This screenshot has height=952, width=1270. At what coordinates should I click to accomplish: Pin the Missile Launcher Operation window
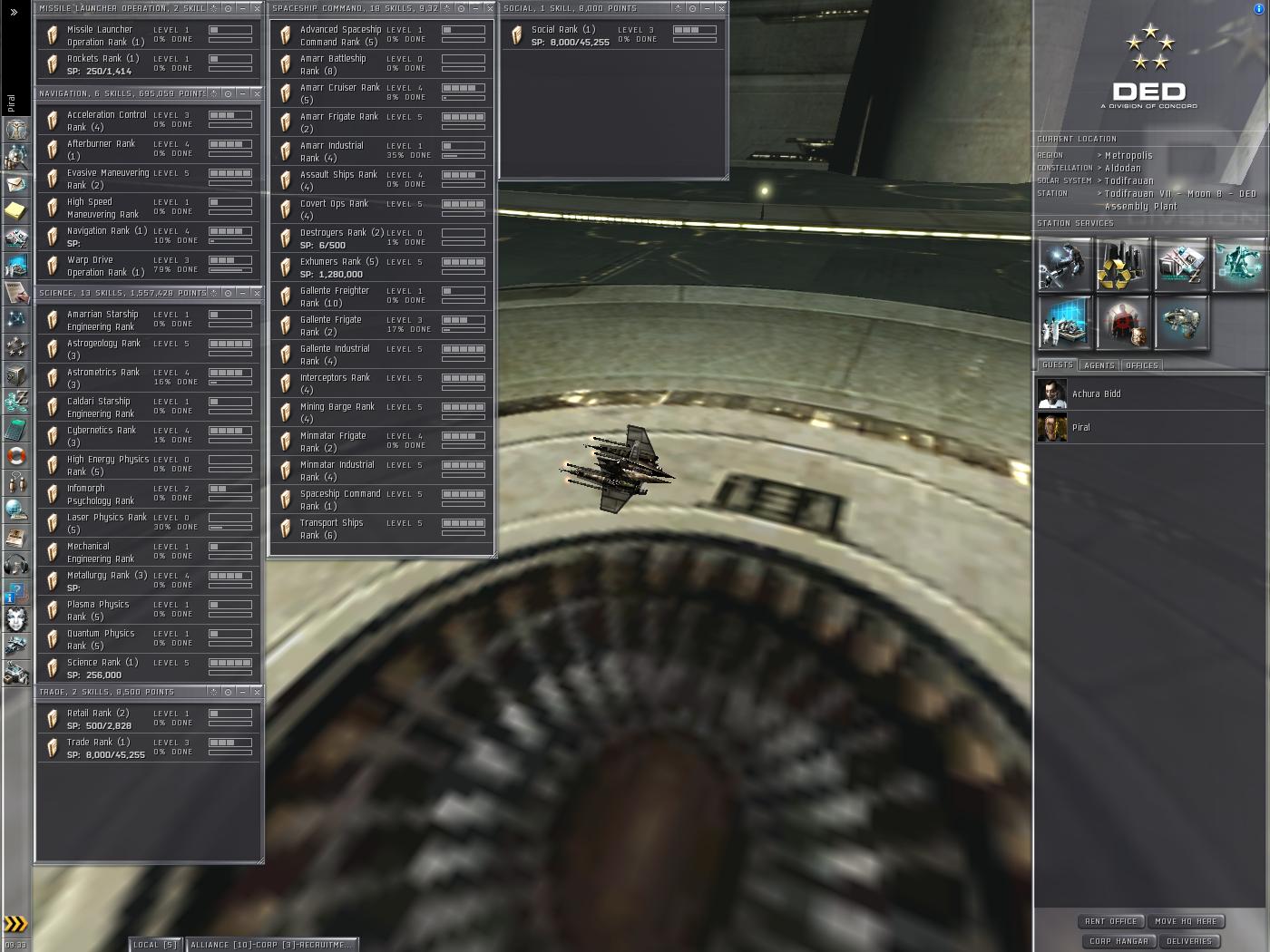[214, 8]
